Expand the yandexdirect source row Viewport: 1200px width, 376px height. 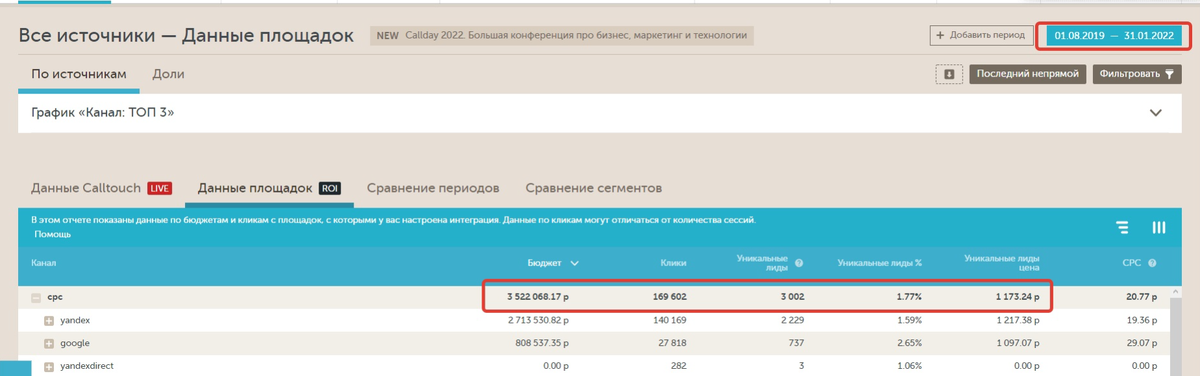pos(48,366)
